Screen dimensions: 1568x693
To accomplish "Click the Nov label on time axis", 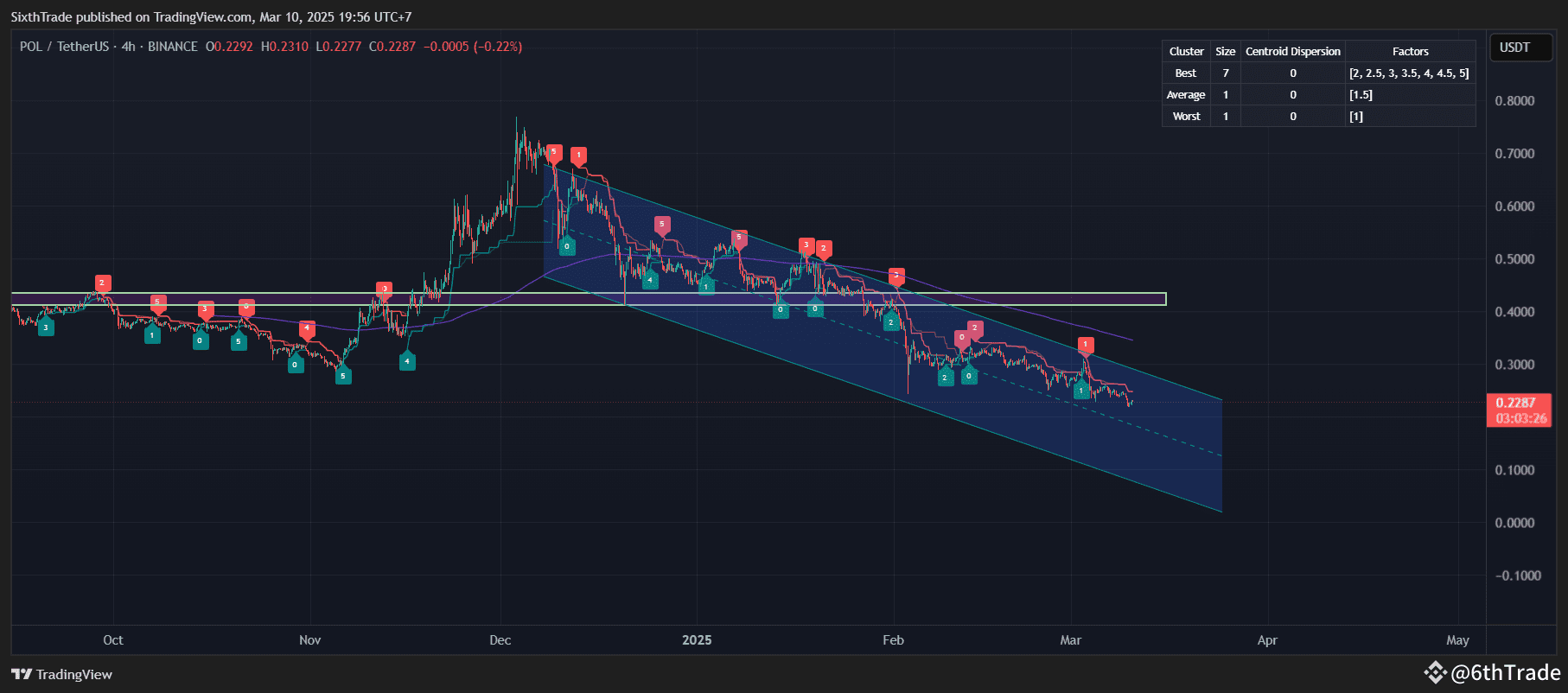I will tap(309, 640).
